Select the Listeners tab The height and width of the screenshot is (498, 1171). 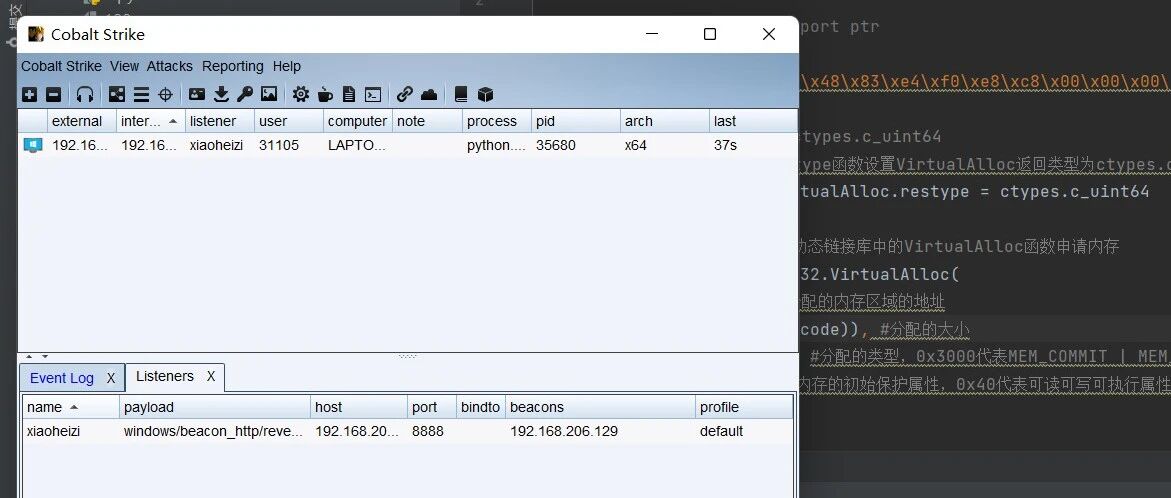tap(164, 376)
